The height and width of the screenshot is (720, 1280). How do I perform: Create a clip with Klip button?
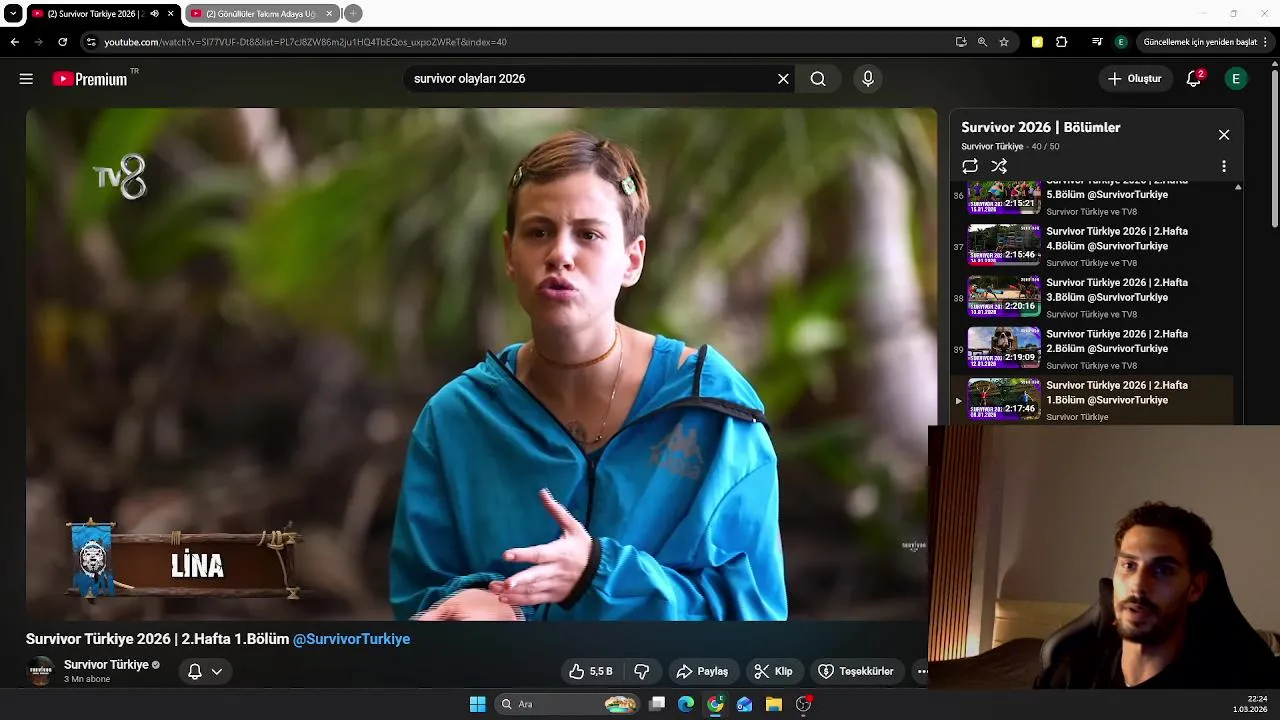[x=773, y=671]
